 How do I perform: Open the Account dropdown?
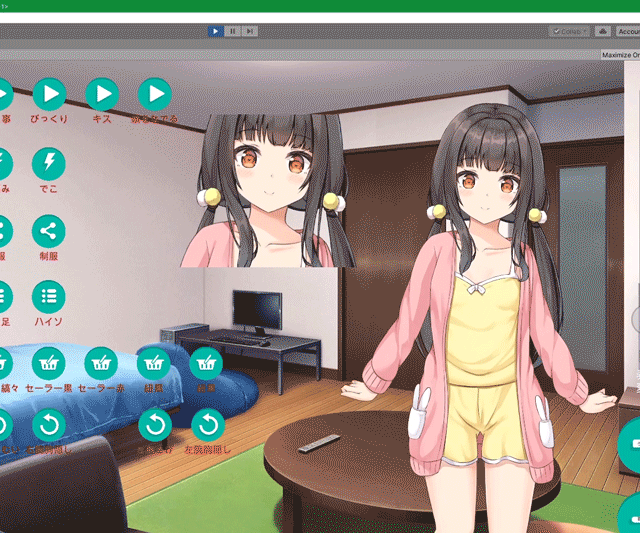pos(629,31)
